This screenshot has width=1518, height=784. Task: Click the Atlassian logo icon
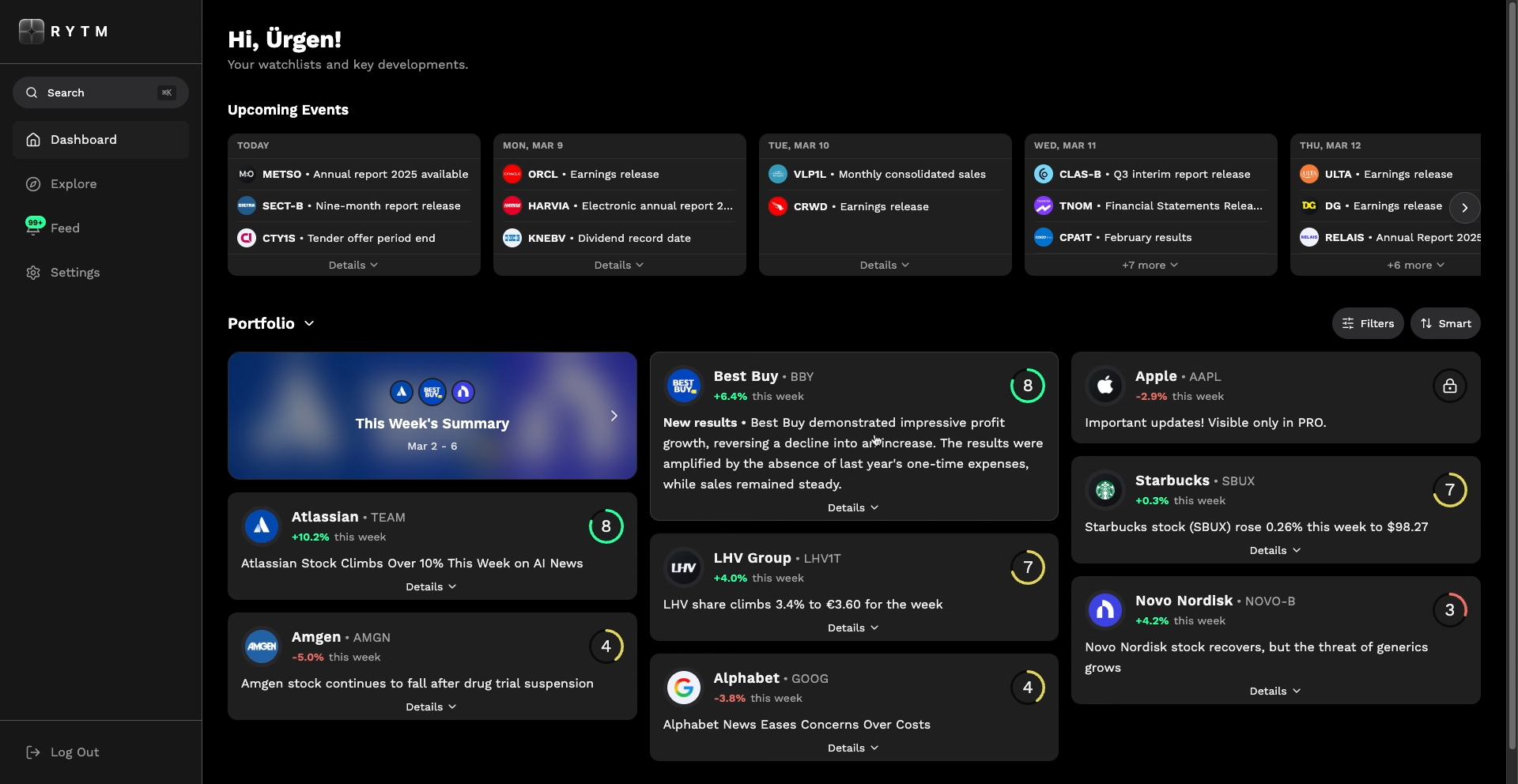point(262,526)
